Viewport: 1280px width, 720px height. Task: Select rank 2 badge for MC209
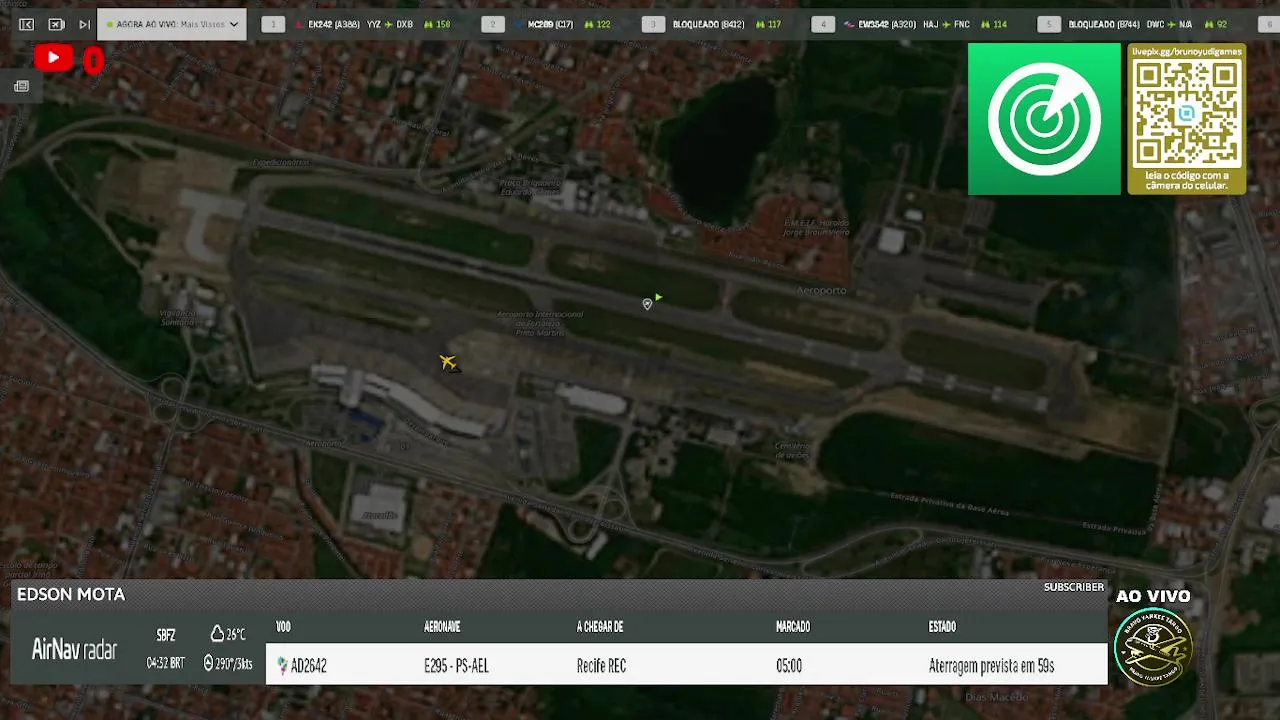[x=493, y=24]
